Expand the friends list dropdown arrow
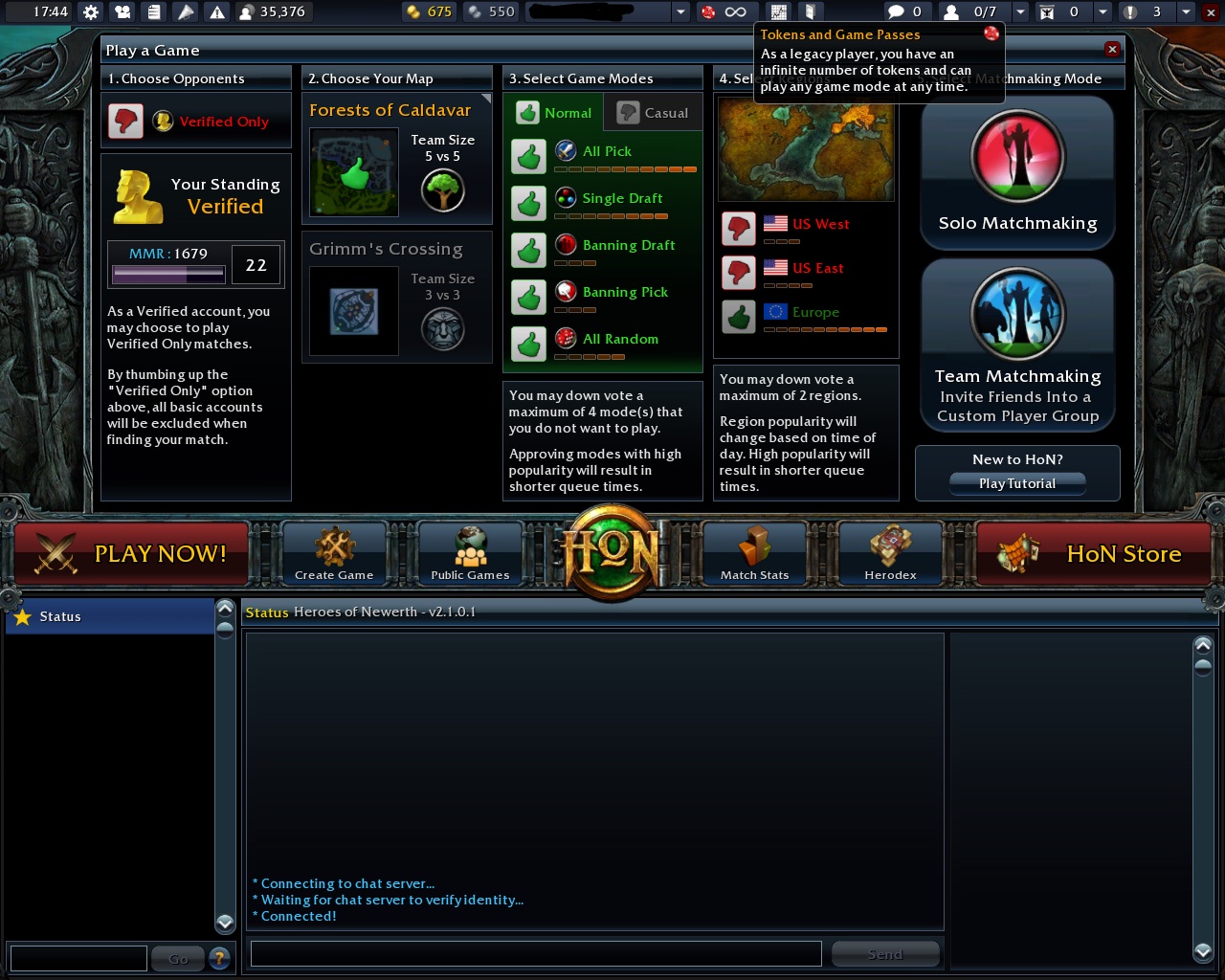This screenshot has width=1225, height=980. coord(1020,12)
